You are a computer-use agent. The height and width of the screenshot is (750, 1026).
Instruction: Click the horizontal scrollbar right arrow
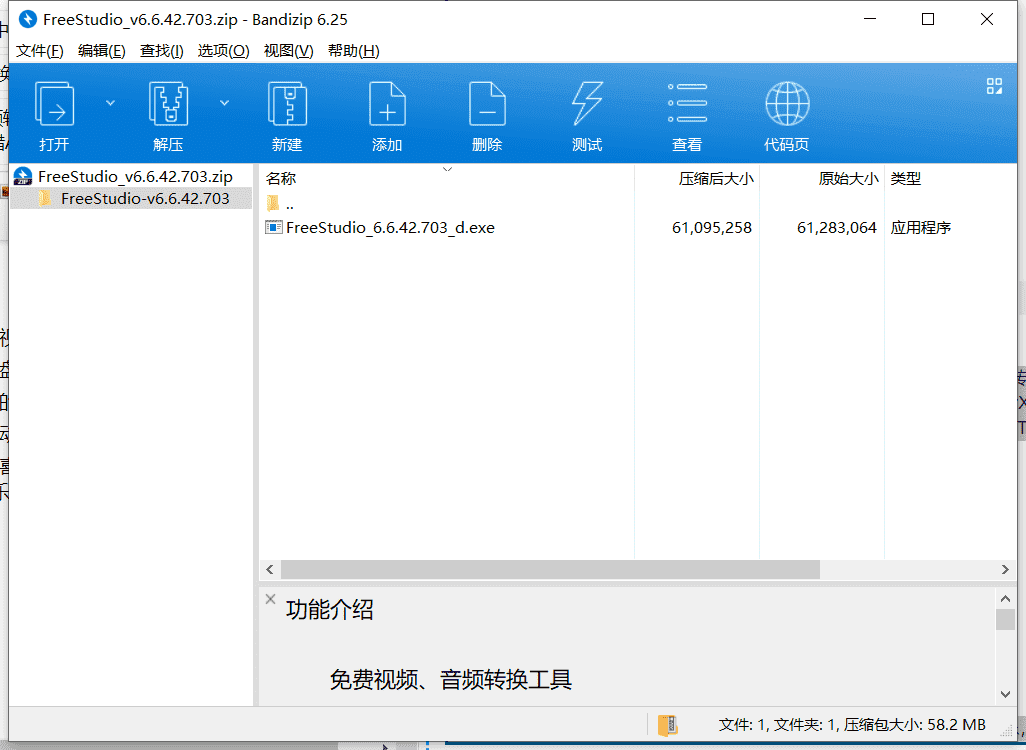[x=1005, y=569]
